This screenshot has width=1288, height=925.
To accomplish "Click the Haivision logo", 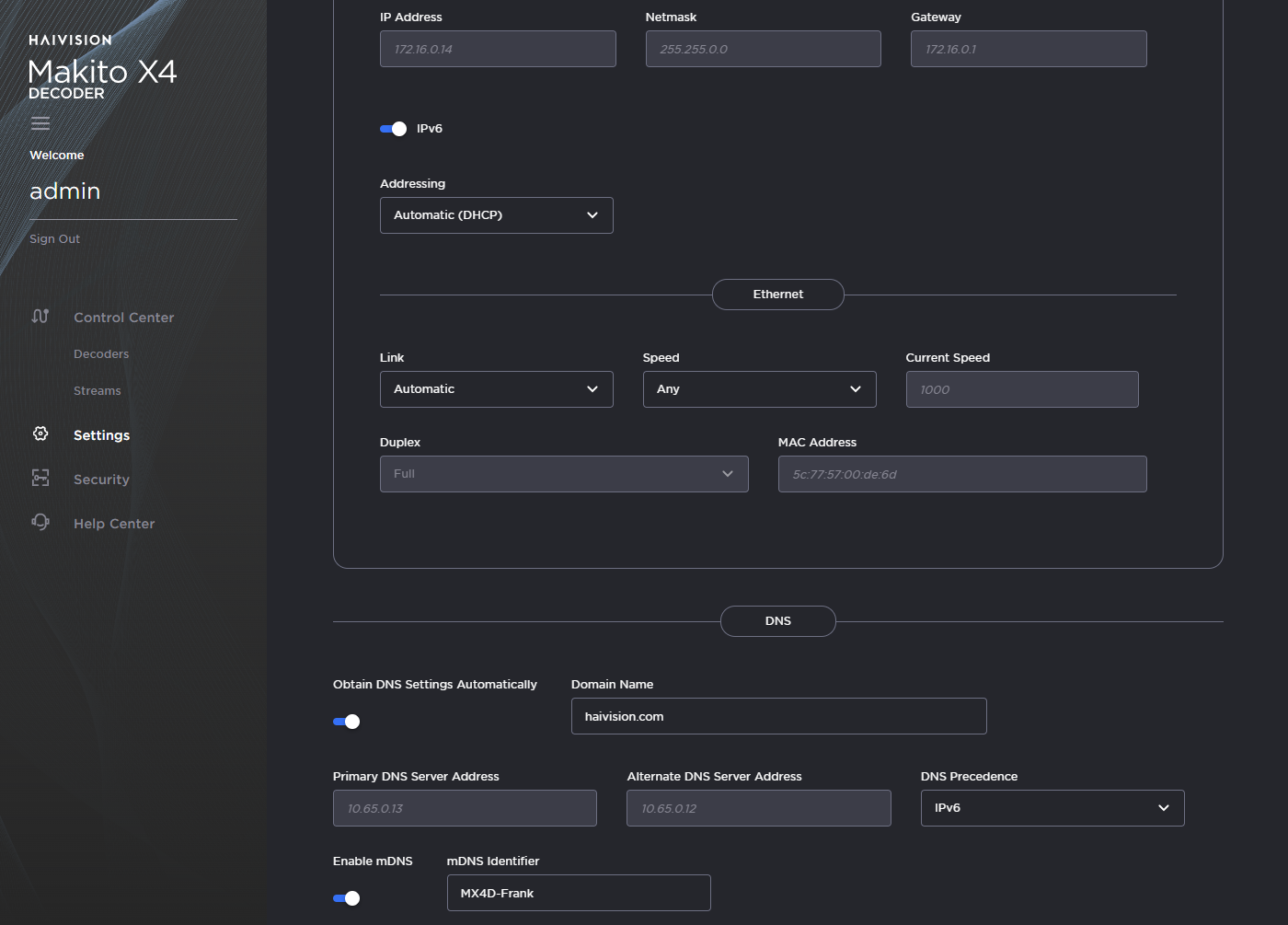I will (x=70, y=40).
